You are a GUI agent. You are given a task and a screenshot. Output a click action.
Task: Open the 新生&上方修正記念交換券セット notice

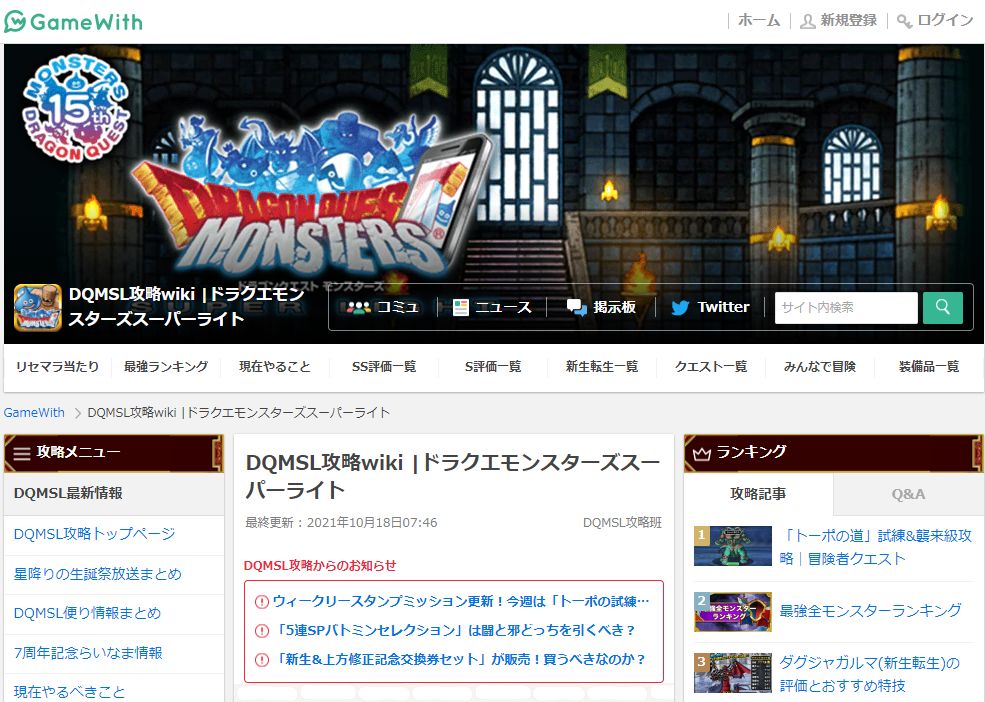click(460, 659)
